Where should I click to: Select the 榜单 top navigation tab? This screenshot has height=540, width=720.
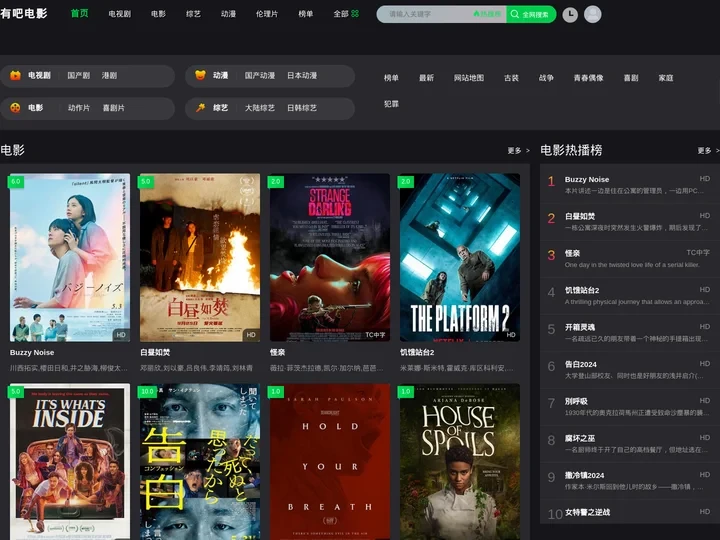306,14
